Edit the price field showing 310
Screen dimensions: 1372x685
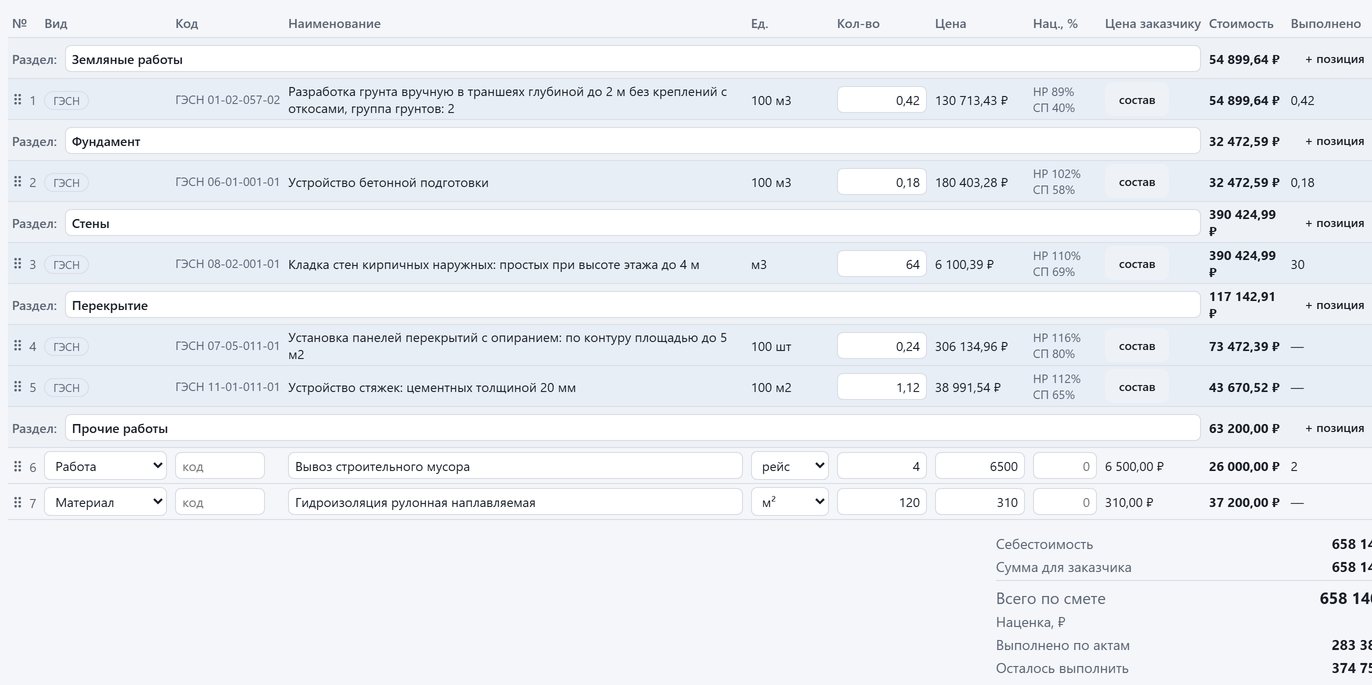click(980, 502)
